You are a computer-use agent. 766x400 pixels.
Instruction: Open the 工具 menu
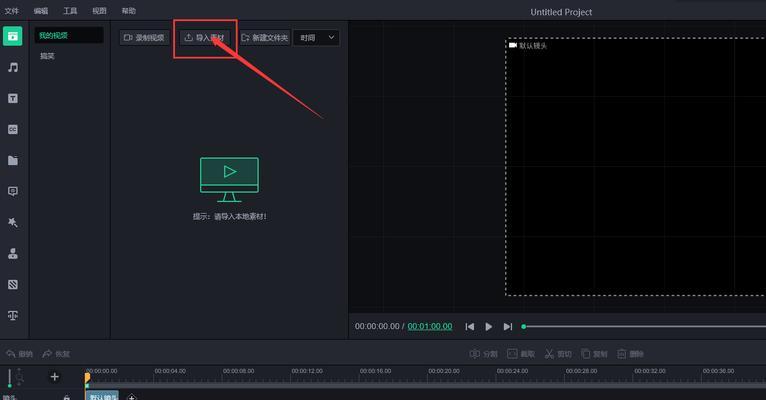[x=70, y=11]
